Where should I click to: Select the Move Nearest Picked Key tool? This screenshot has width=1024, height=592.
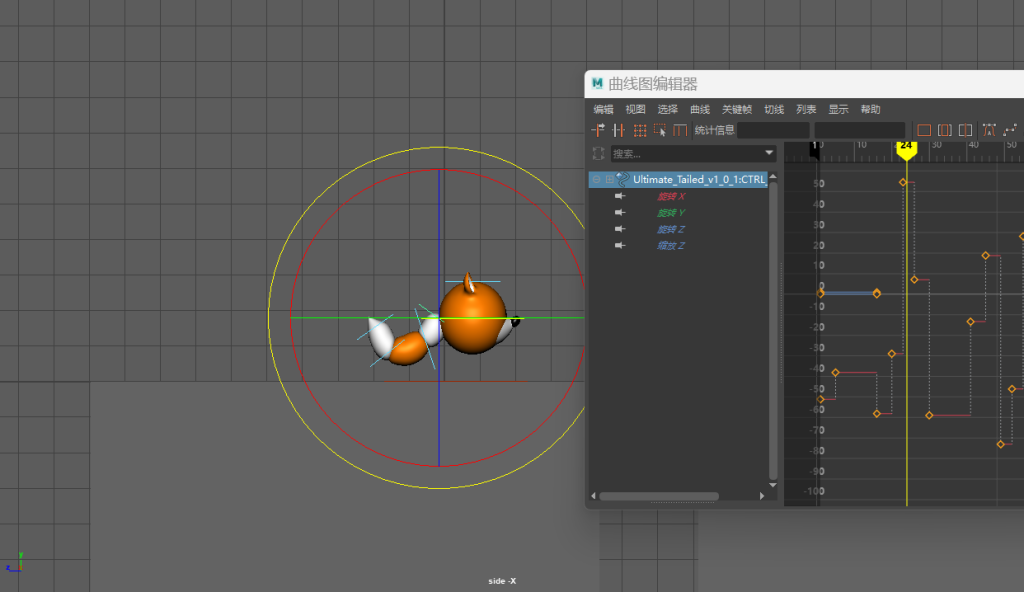598,130
